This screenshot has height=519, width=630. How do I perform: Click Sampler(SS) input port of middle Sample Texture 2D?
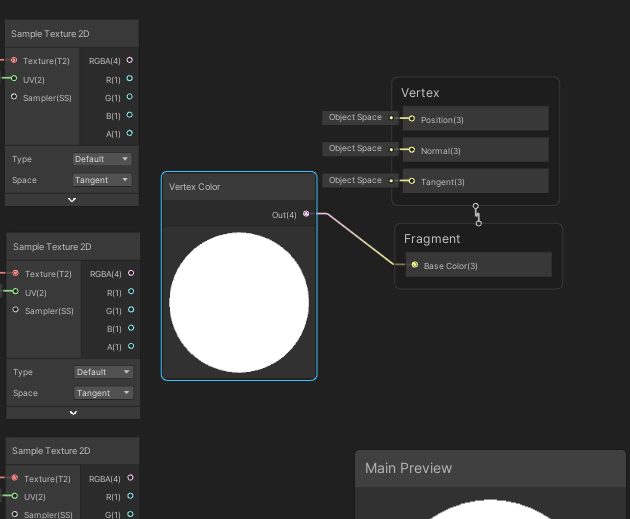[x=16, y=310]
